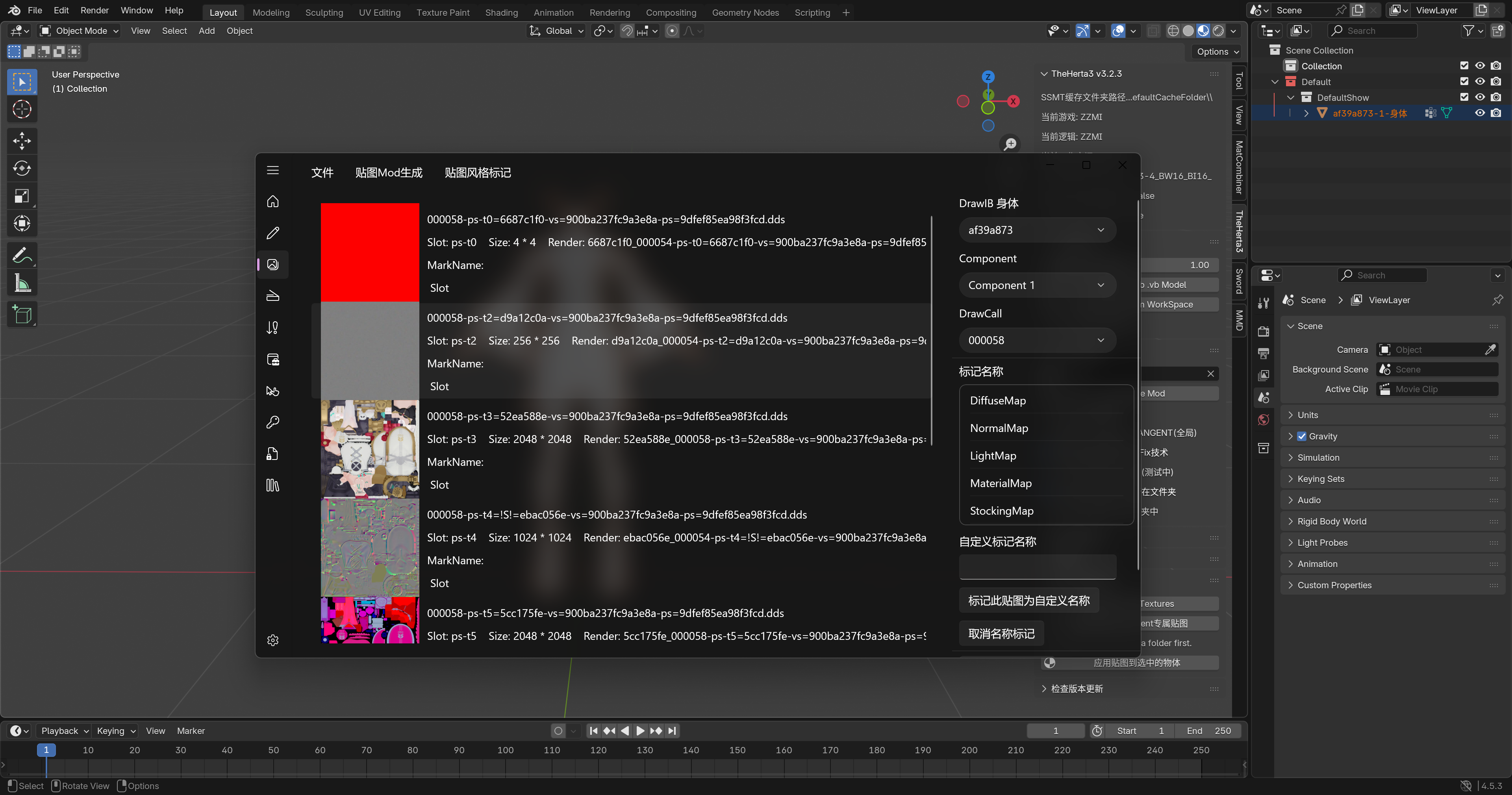Open the DrawIB af39a873 dropdown
This screenshot has width=1512, height=795.
(1037, 230)
